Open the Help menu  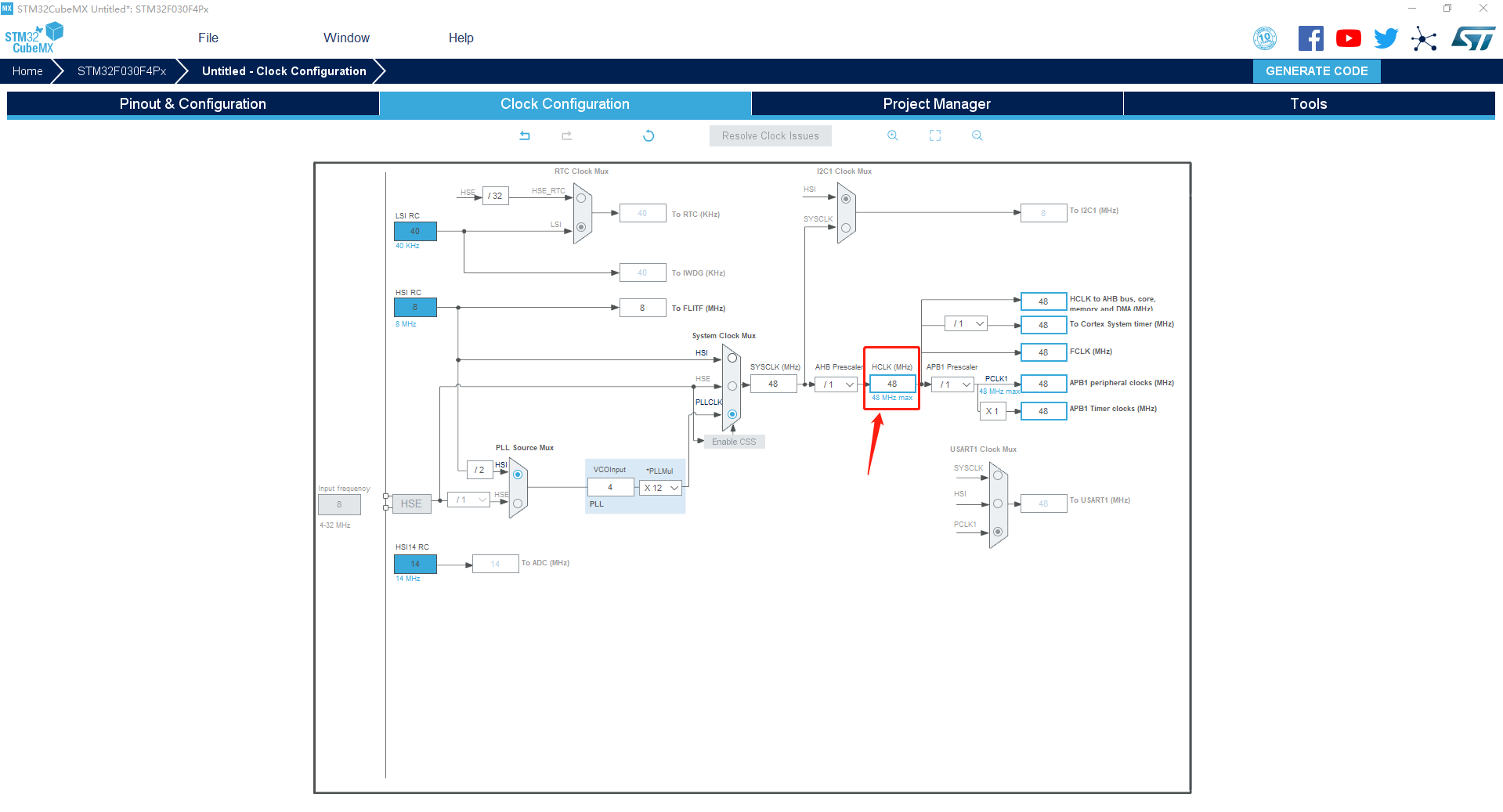tap(461, 38)
